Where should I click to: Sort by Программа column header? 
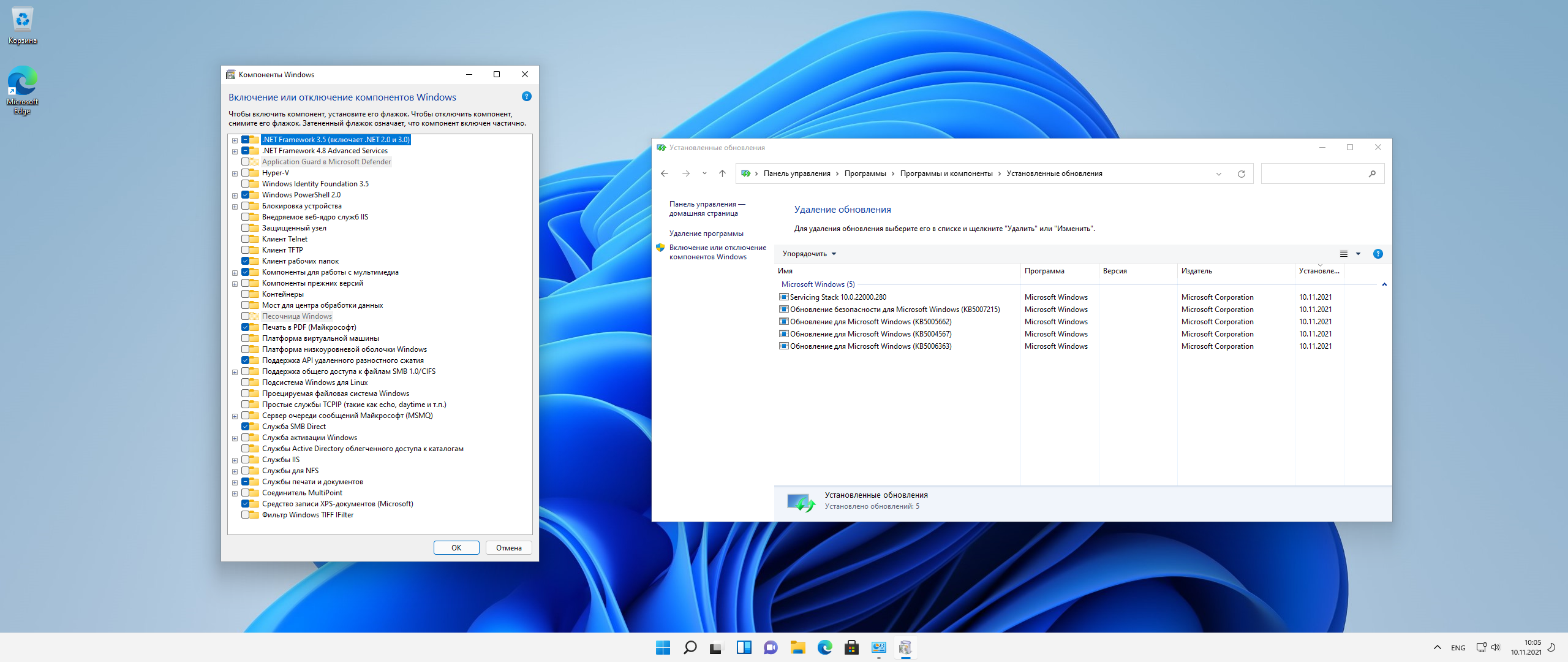(1060, 271)
